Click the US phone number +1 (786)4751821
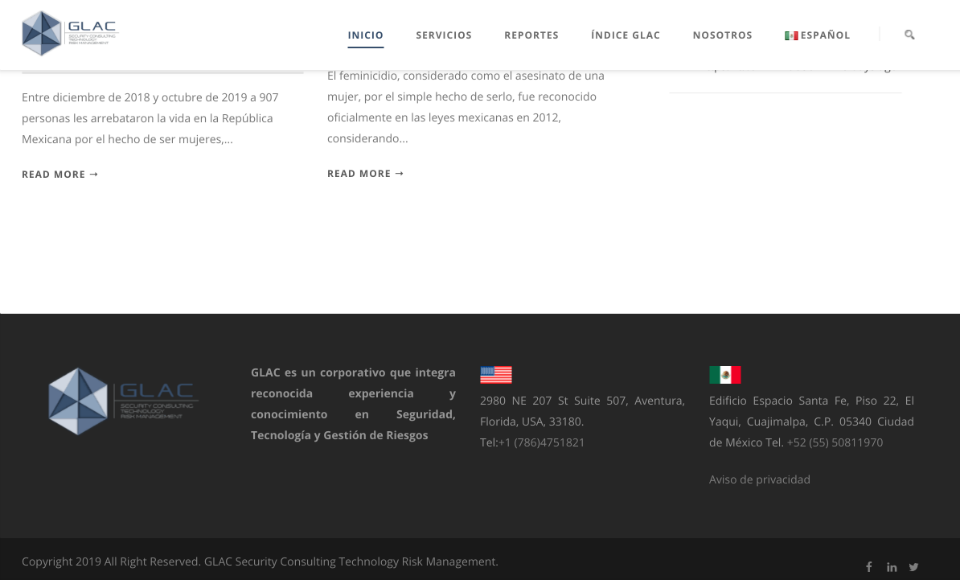This screenshot has height=580, width=960. 541,442
